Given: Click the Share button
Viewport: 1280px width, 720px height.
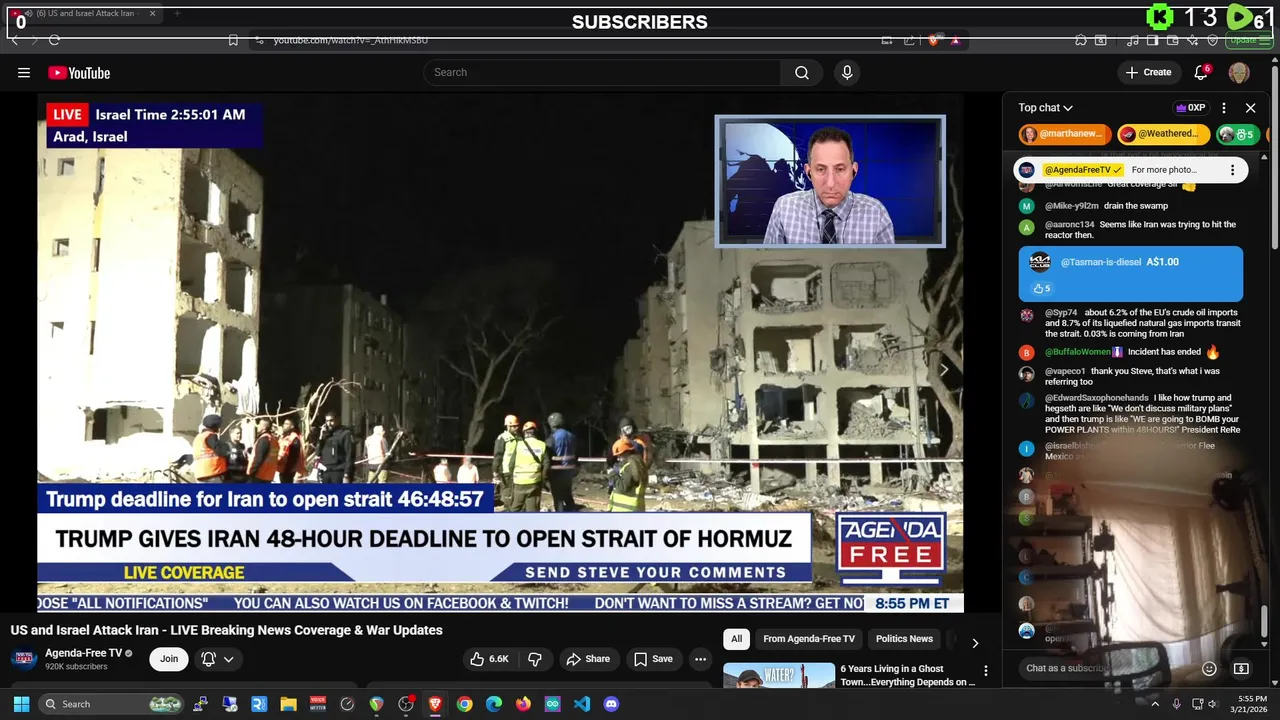Looking at the screenshot, I should coord(588,659).
